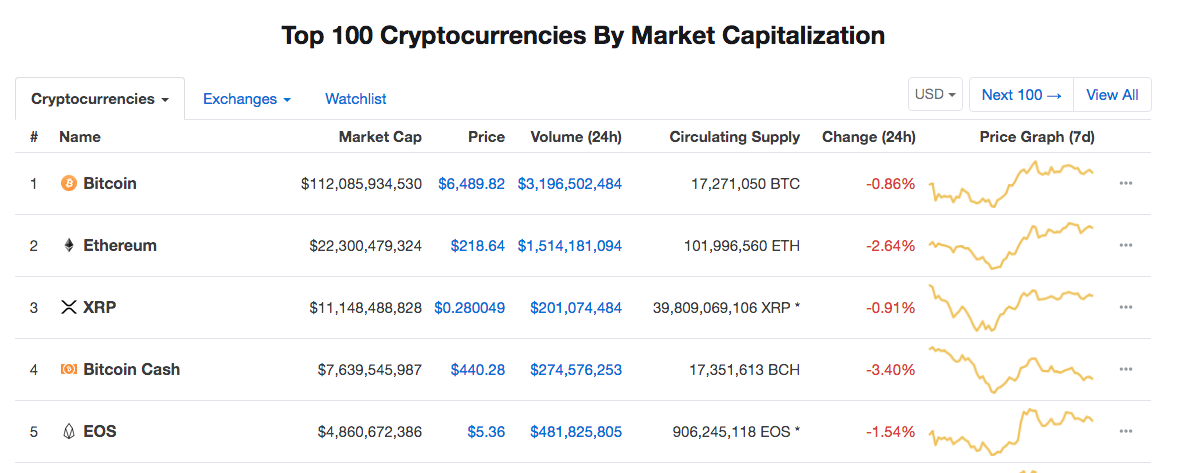Click the EOS logo icon

[69, 431]
